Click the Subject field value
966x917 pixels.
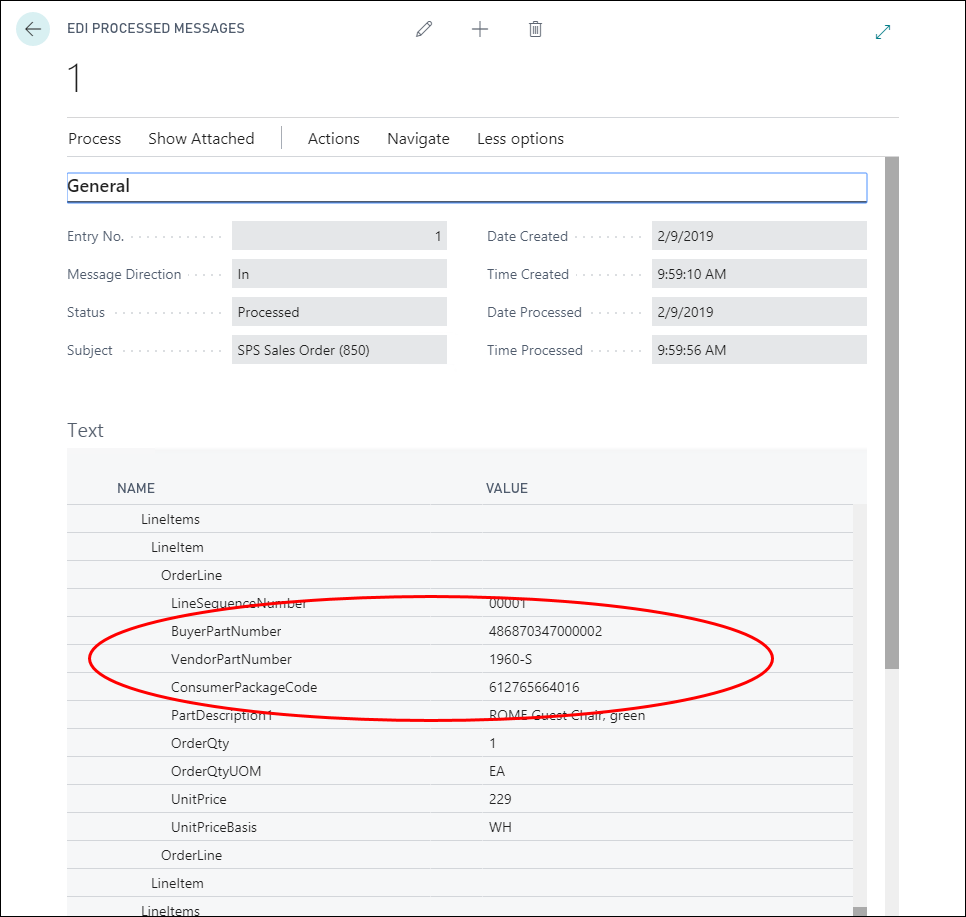tap(338, 350)
